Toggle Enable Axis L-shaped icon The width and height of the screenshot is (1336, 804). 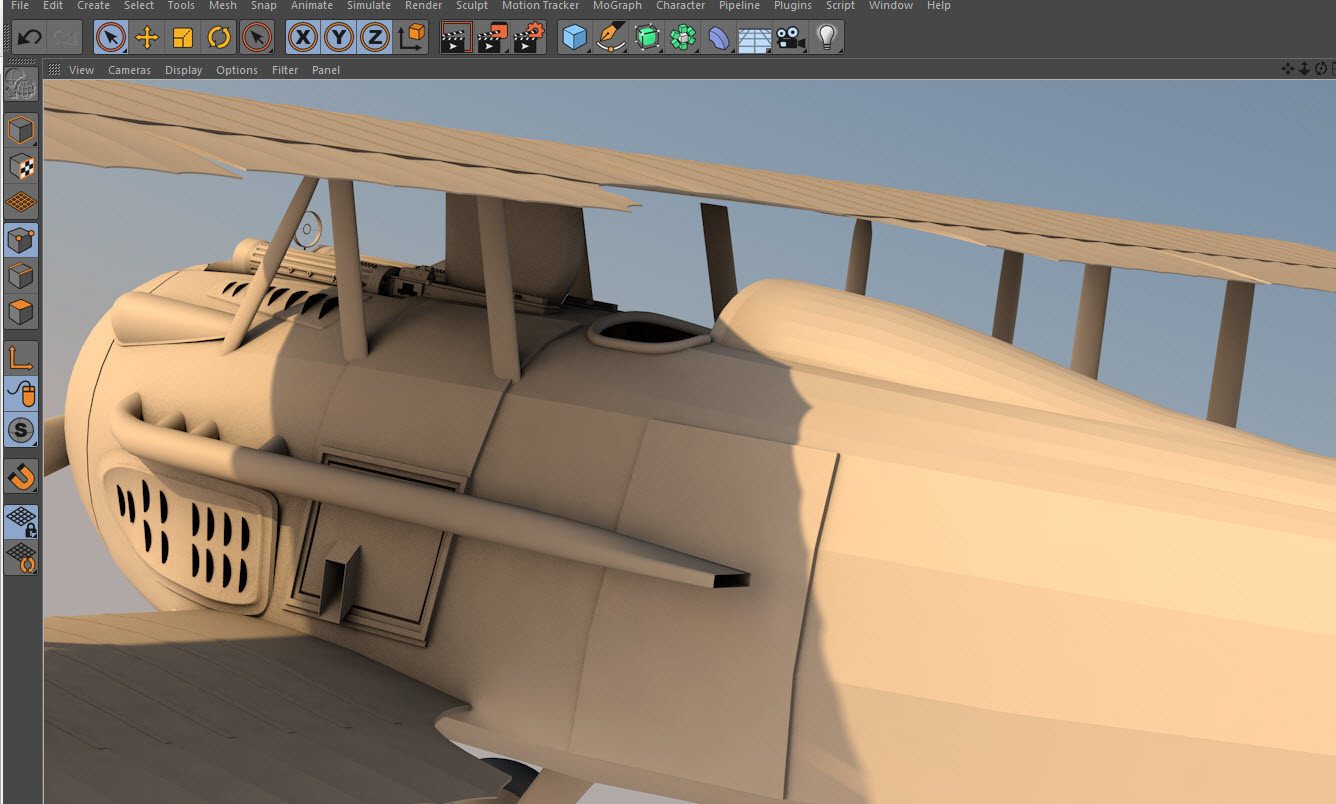pyautogui.click(x=21, y=358)
